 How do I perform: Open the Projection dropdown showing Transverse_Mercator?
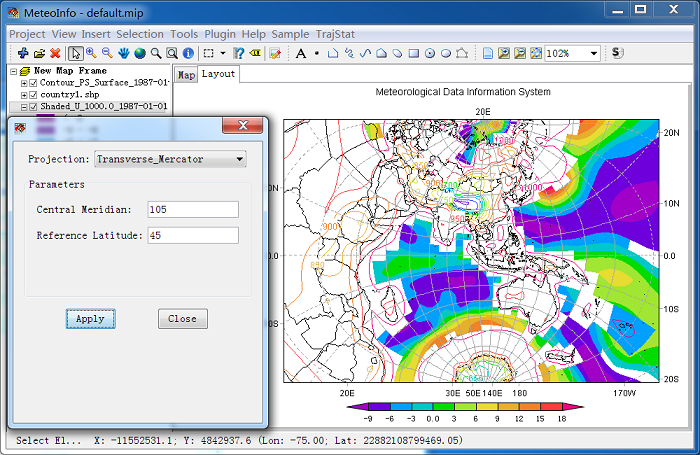(170, 159)
